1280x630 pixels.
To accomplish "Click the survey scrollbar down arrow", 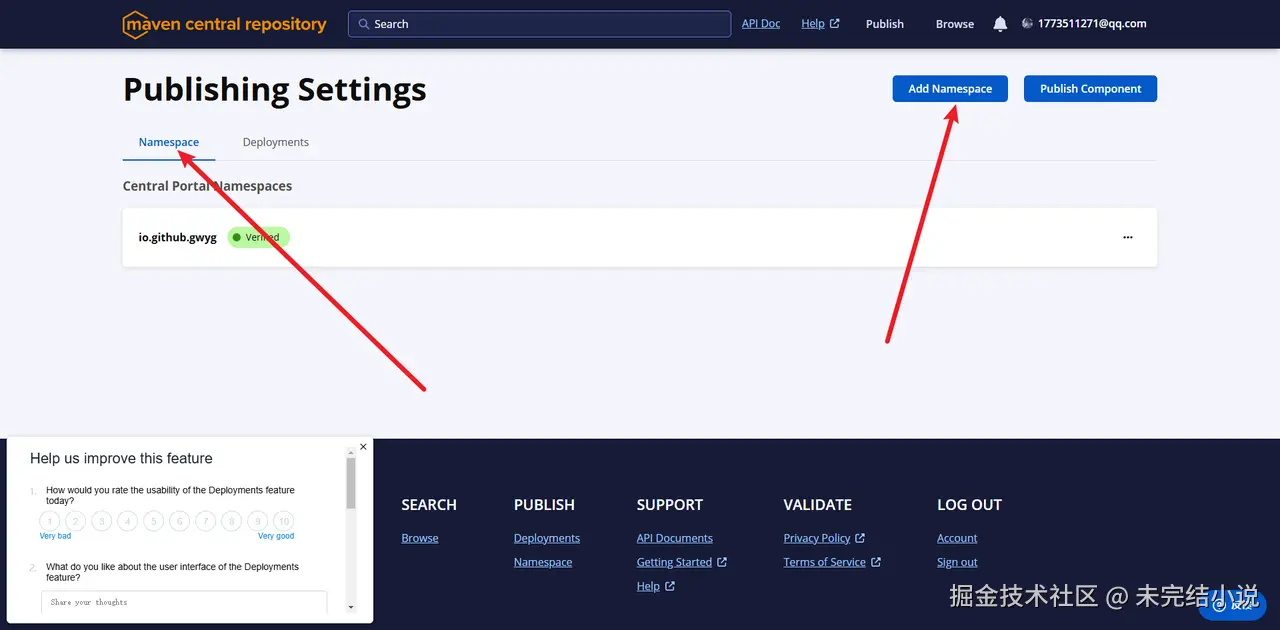I will point(351,607).
